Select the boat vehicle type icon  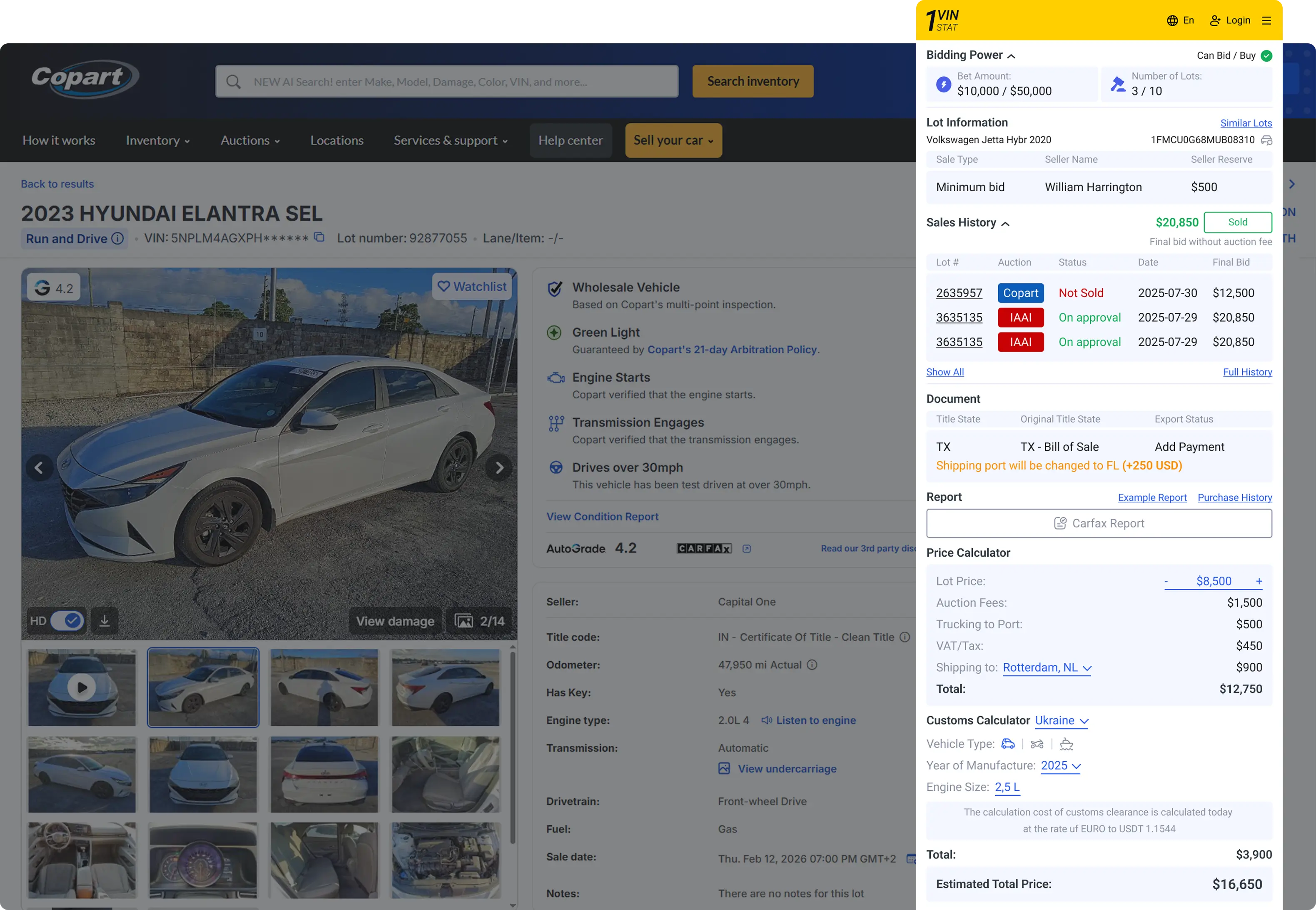1066,744
